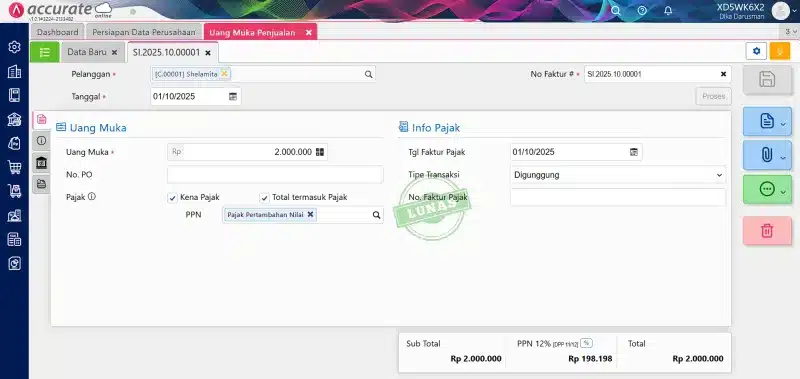Viewport: 800px width, 379px height.
Task: Click the No. PO input field
Action: (x=275, y=174)
